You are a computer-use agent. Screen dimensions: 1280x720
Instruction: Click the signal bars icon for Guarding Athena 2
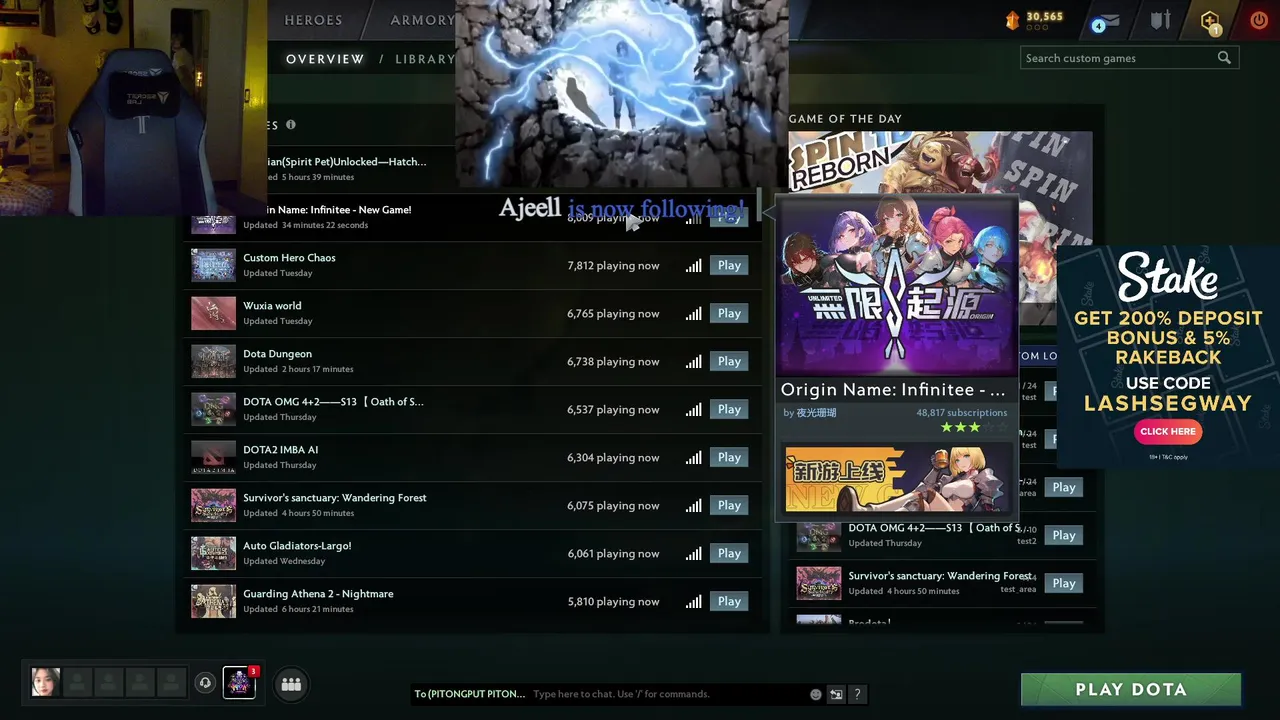693,602
